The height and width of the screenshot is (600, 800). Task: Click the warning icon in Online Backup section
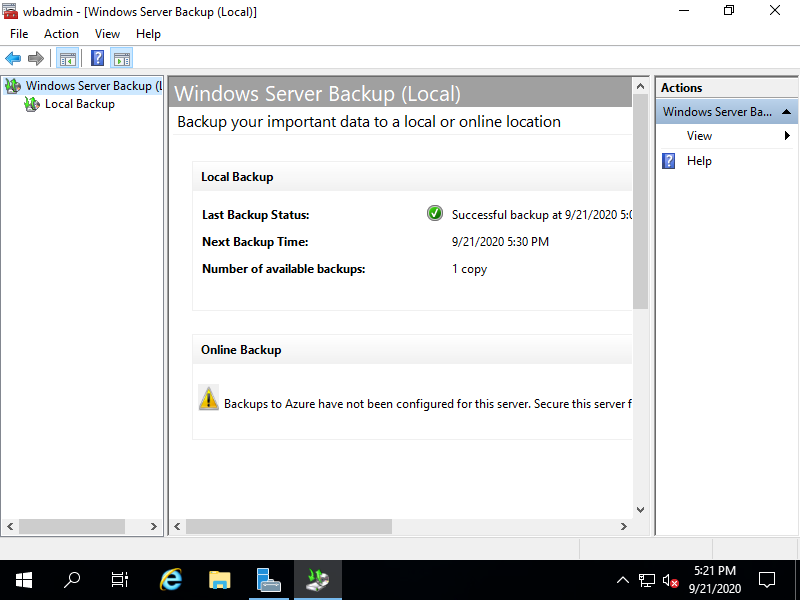coord(208,398)
